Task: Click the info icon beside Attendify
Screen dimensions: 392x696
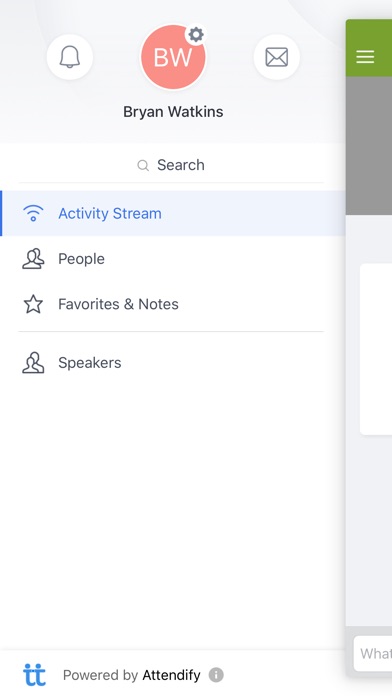Action: point(216,675)
